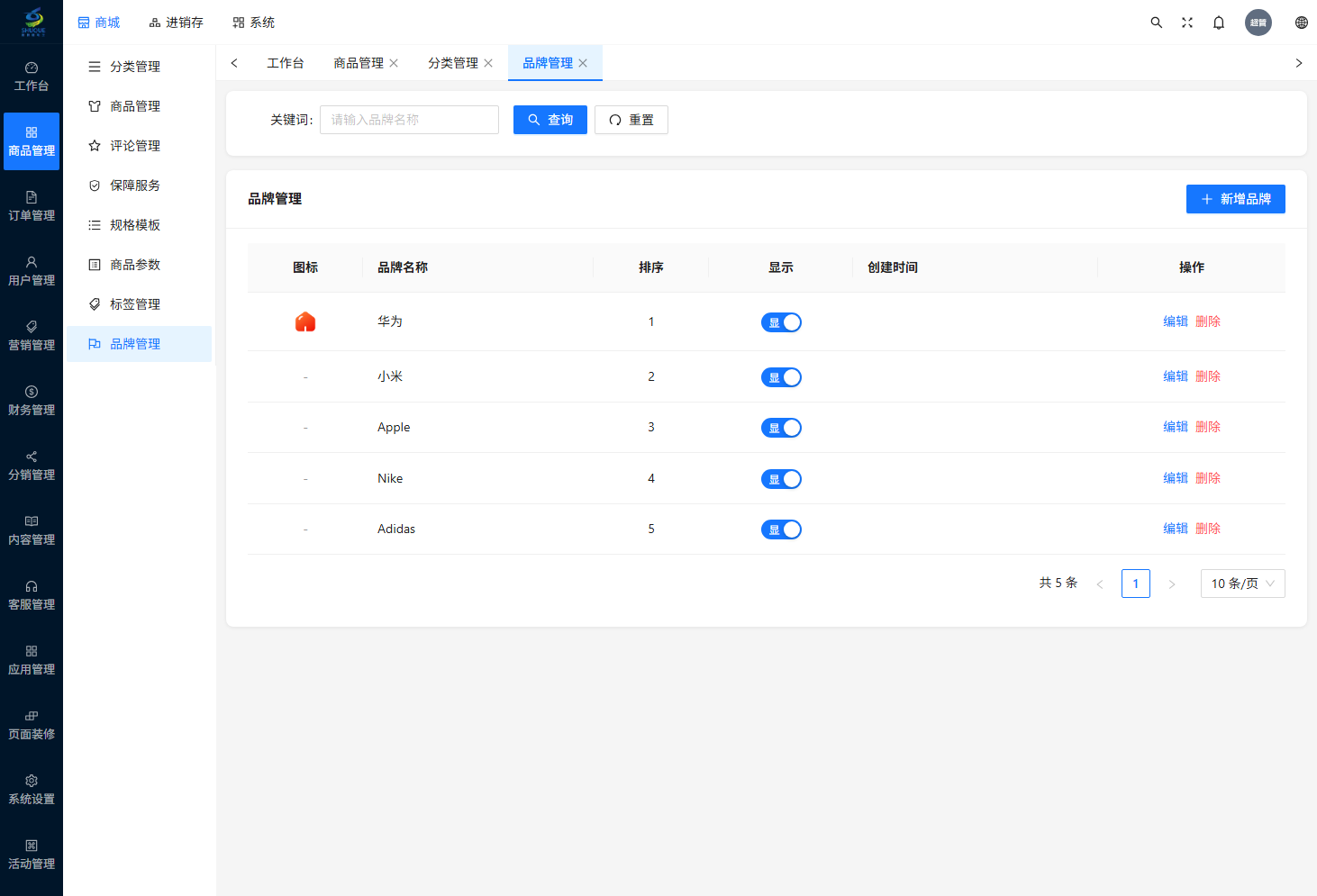Open 订单管理 in the dark sidebar

pos(32,206)
